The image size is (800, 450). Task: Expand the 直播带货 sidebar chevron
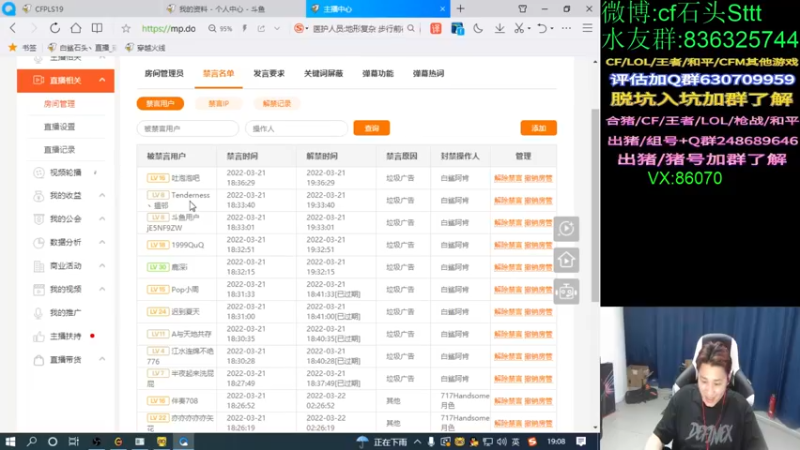pyautogui.click(x=102, y=359)
